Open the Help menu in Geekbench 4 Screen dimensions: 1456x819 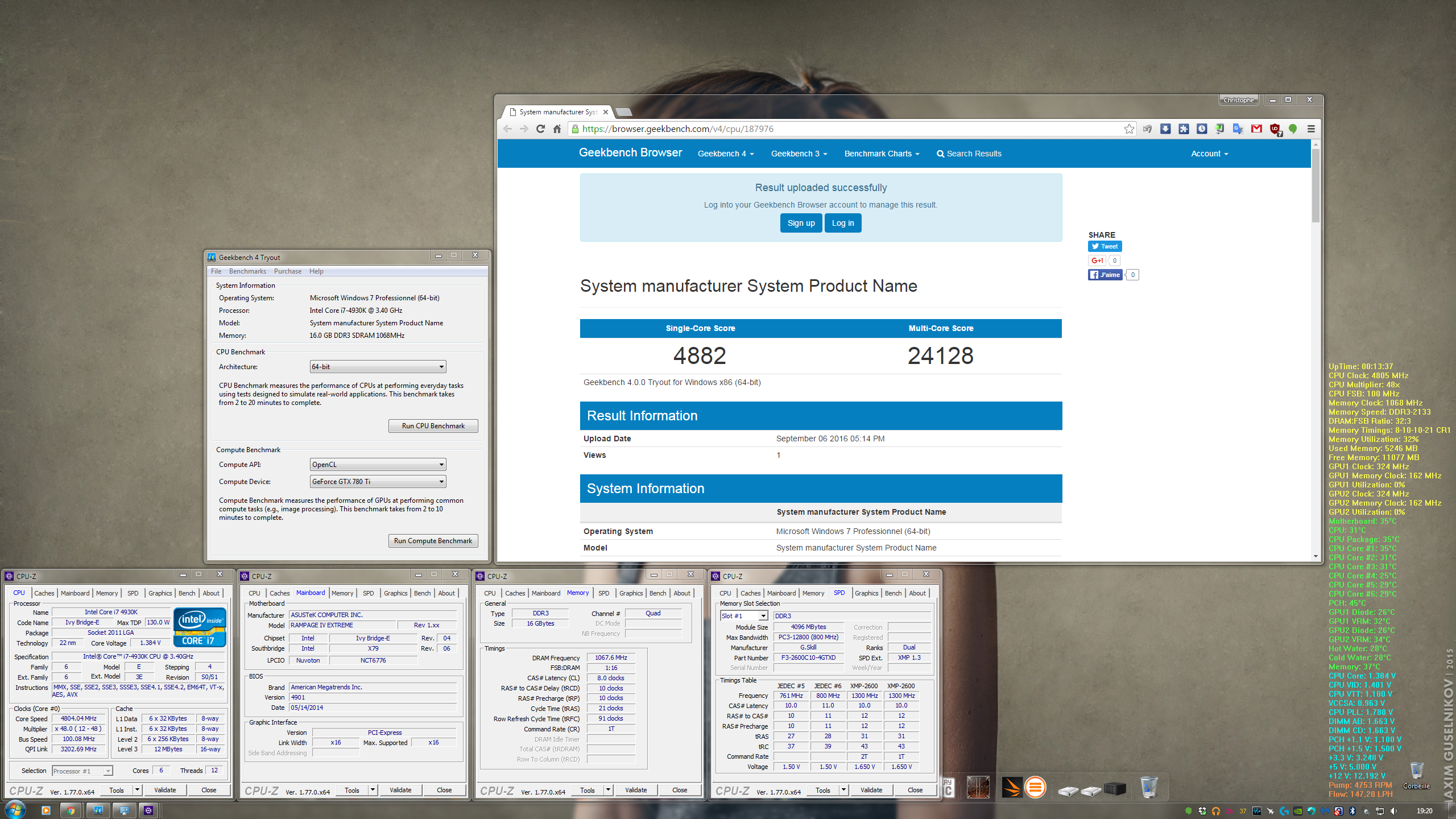tap(316, 271)
